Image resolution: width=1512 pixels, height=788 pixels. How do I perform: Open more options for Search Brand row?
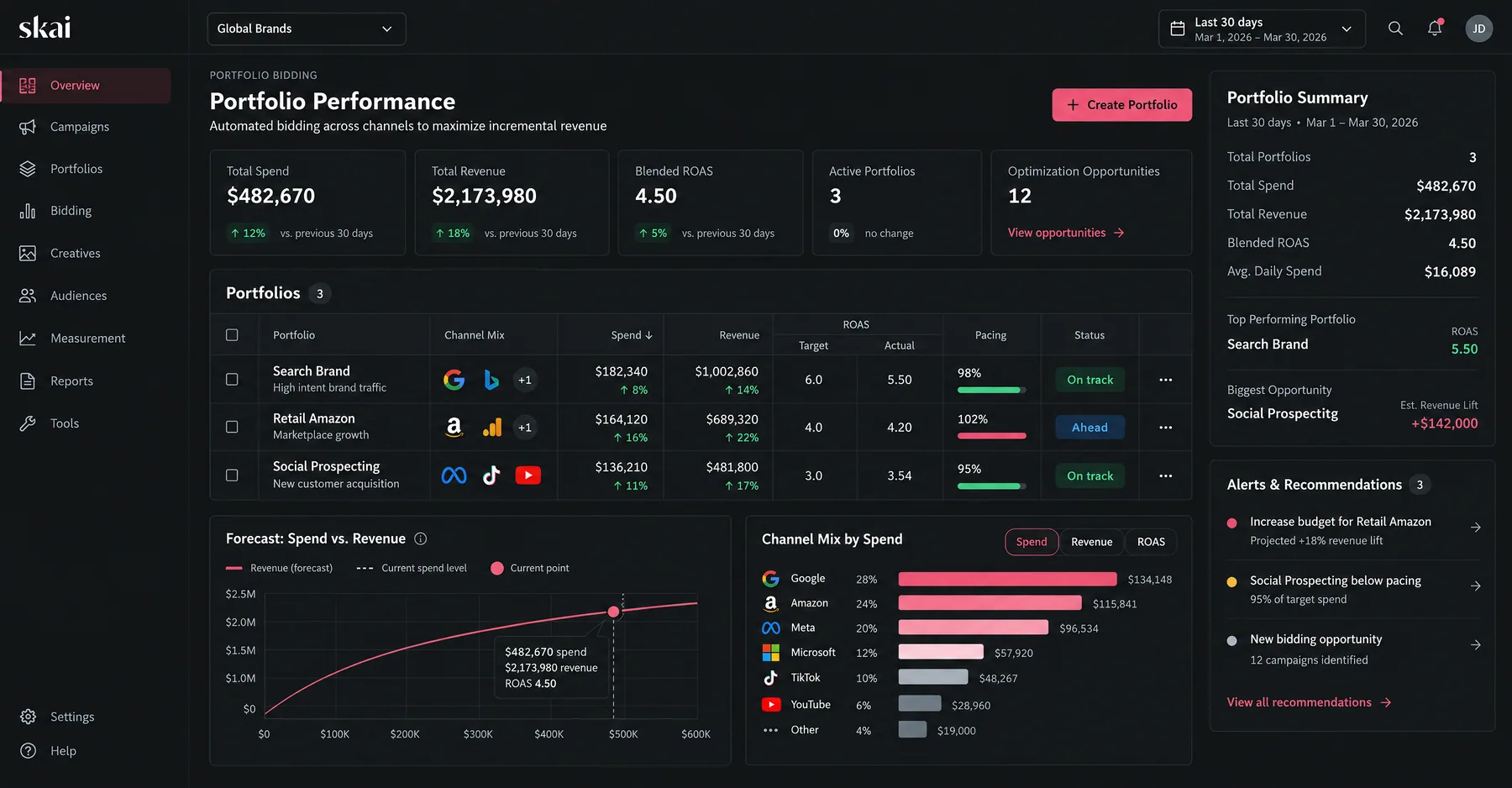click(1165, 380)
